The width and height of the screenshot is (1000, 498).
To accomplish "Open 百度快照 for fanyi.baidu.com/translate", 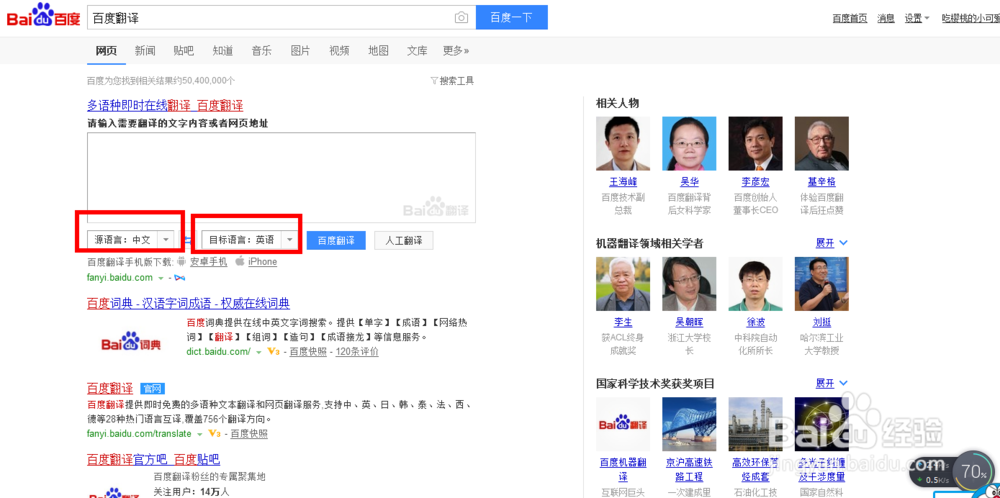I will (x=249, y=434).
